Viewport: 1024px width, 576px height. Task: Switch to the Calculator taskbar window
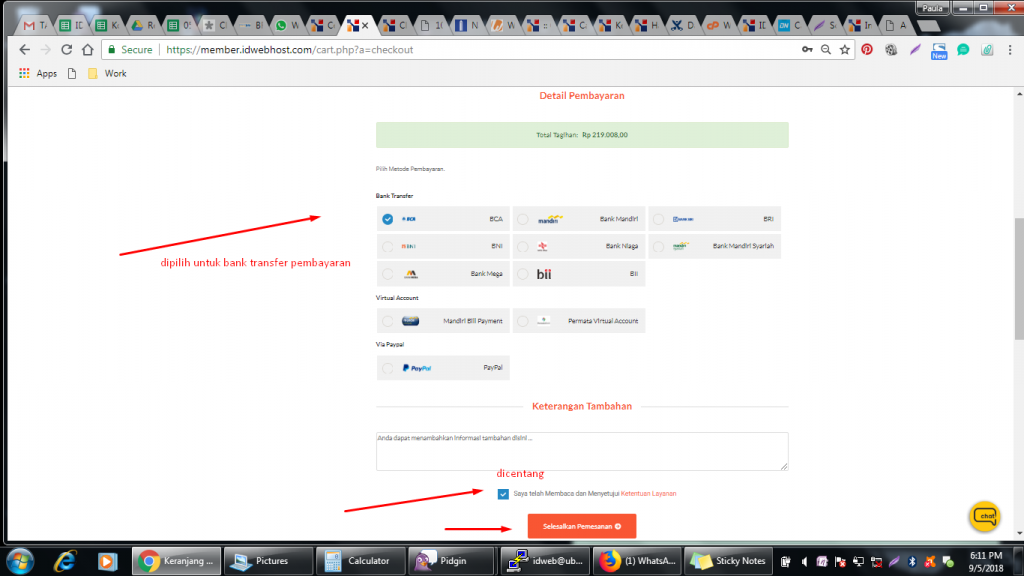click(360, 561)
